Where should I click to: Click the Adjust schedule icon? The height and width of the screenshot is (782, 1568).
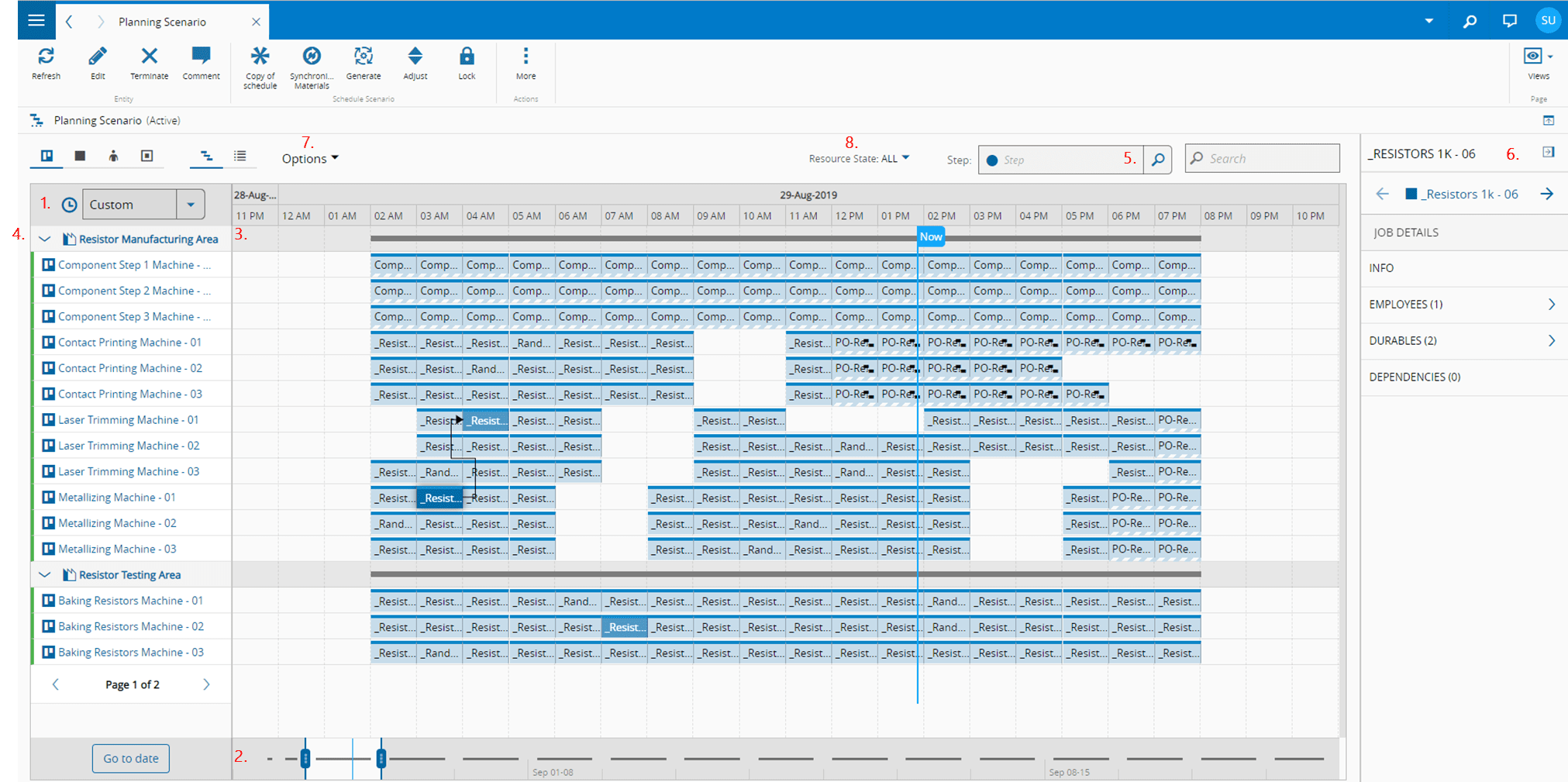click(415, 57)
